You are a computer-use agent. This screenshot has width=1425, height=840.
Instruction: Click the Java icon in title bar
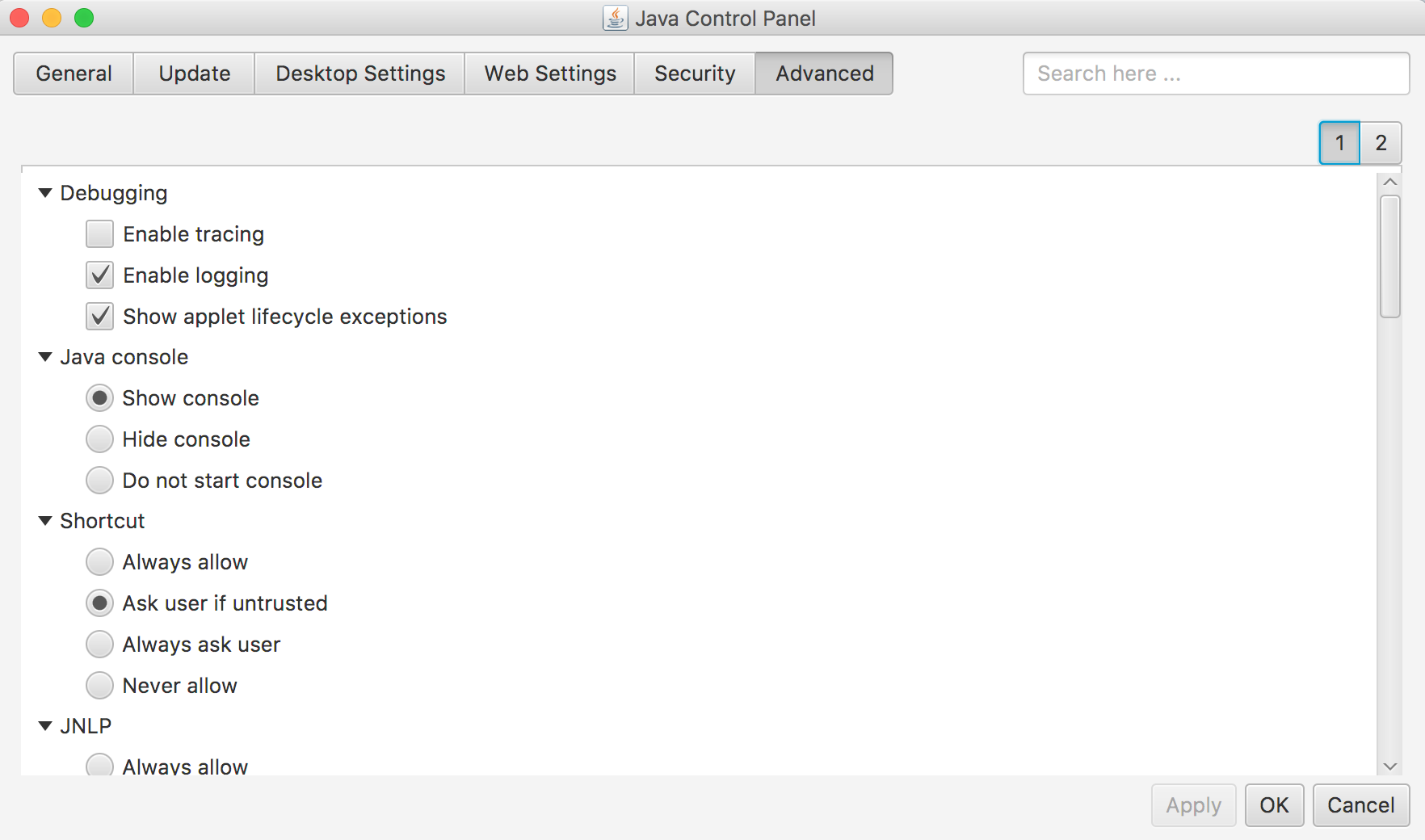[615, 18]
